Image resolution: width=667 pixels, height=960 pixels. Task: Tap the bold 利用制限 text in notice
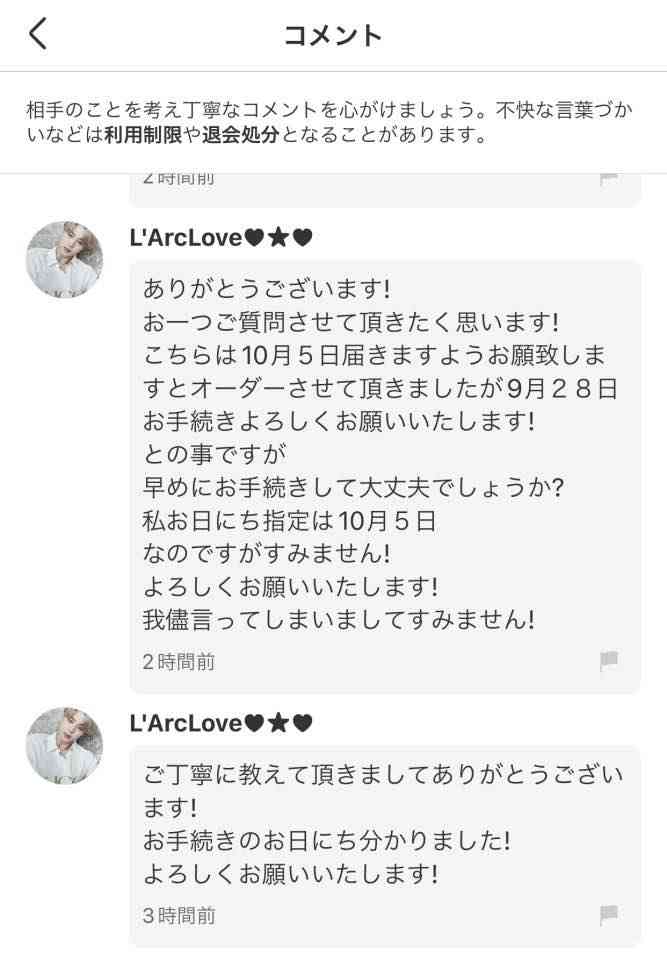tap(143, 135)
